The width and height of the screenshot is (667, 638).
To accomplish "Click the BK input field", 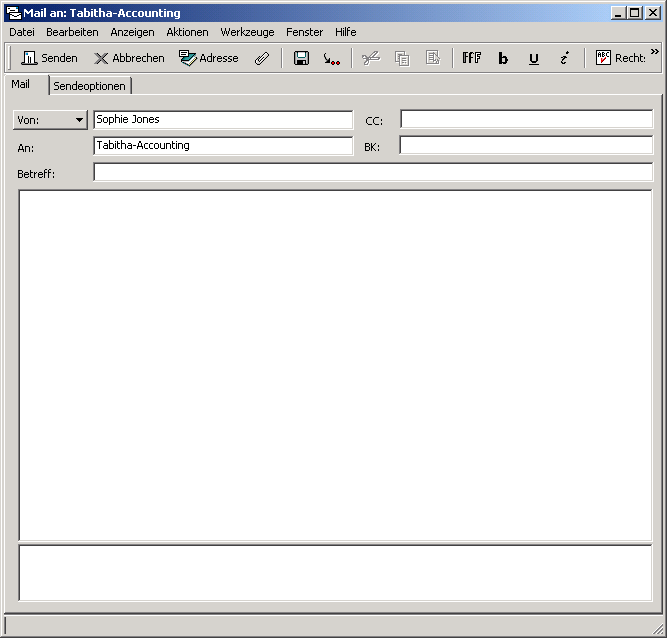I will point(527,145).
